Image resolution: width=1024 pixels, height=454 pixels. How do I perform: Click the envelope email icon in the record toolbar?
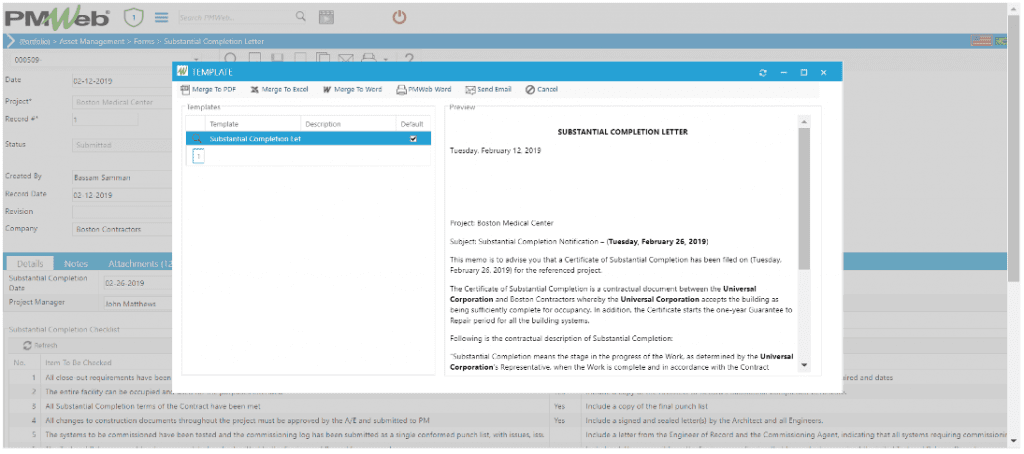[346, 59]
